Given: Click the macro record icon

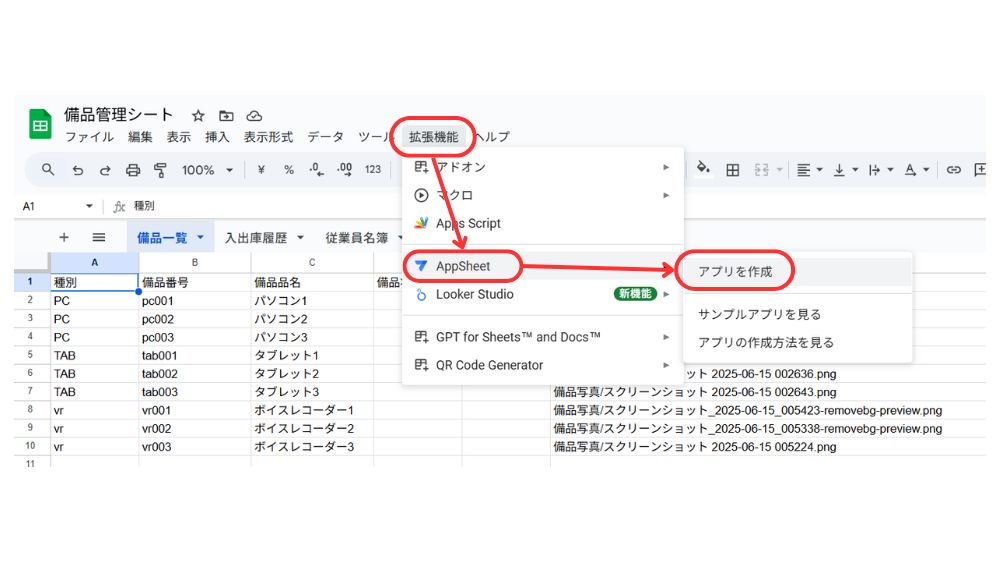Looking at the screenshot, I should tap(421, 195).
